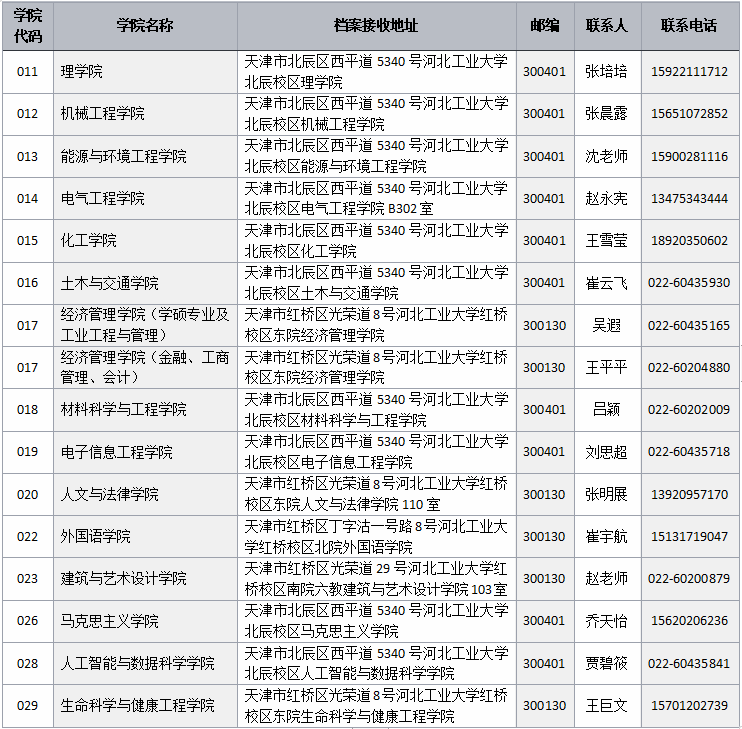The width and height of the screenshot is (742, 729).
Task: Click contact name 吴遐
Action: coord(607,325)
